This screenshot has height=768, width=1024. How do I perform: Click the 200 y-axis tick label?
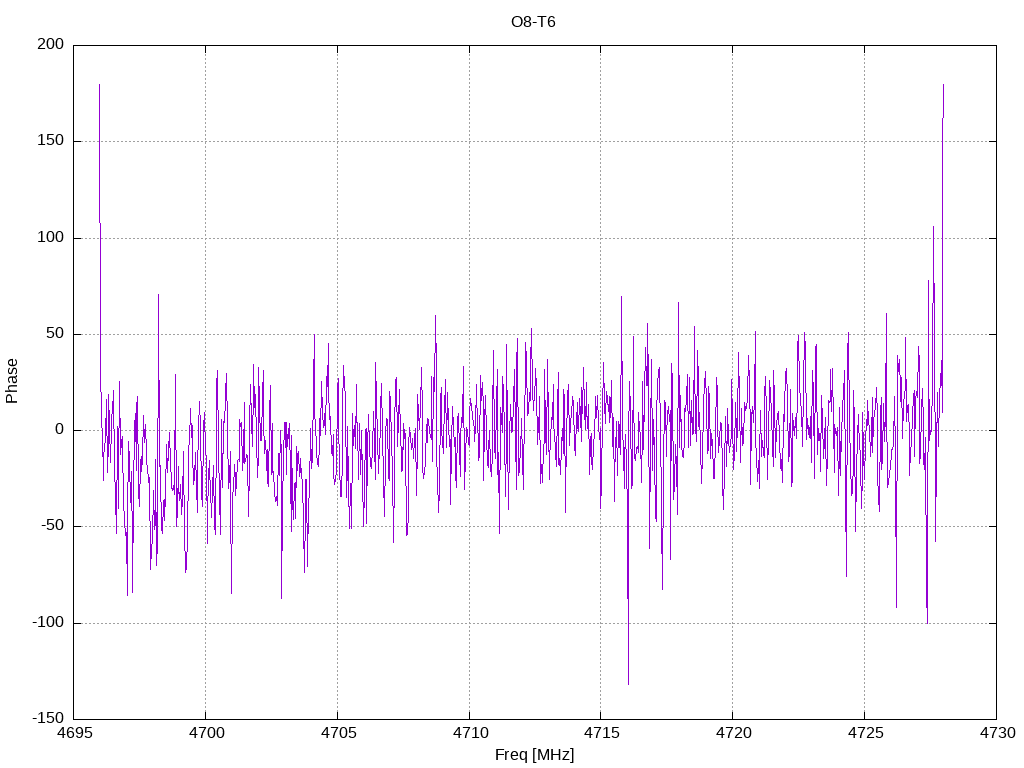click(51, 44)
